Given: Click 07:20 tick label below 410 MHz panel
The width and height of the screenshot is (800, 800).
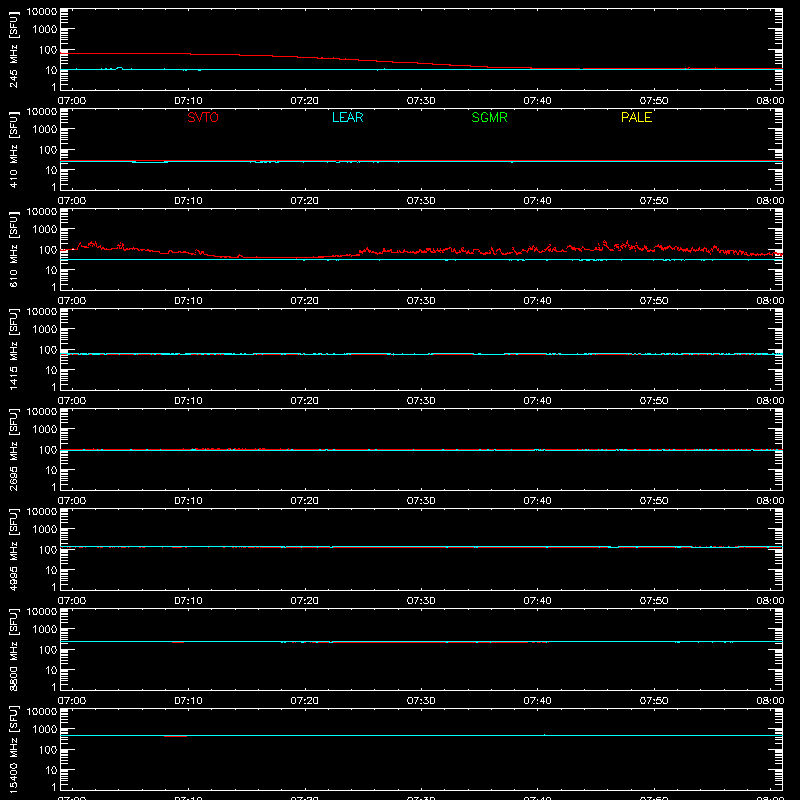Looking at the screenshot, I should click(x=305, y=201).
